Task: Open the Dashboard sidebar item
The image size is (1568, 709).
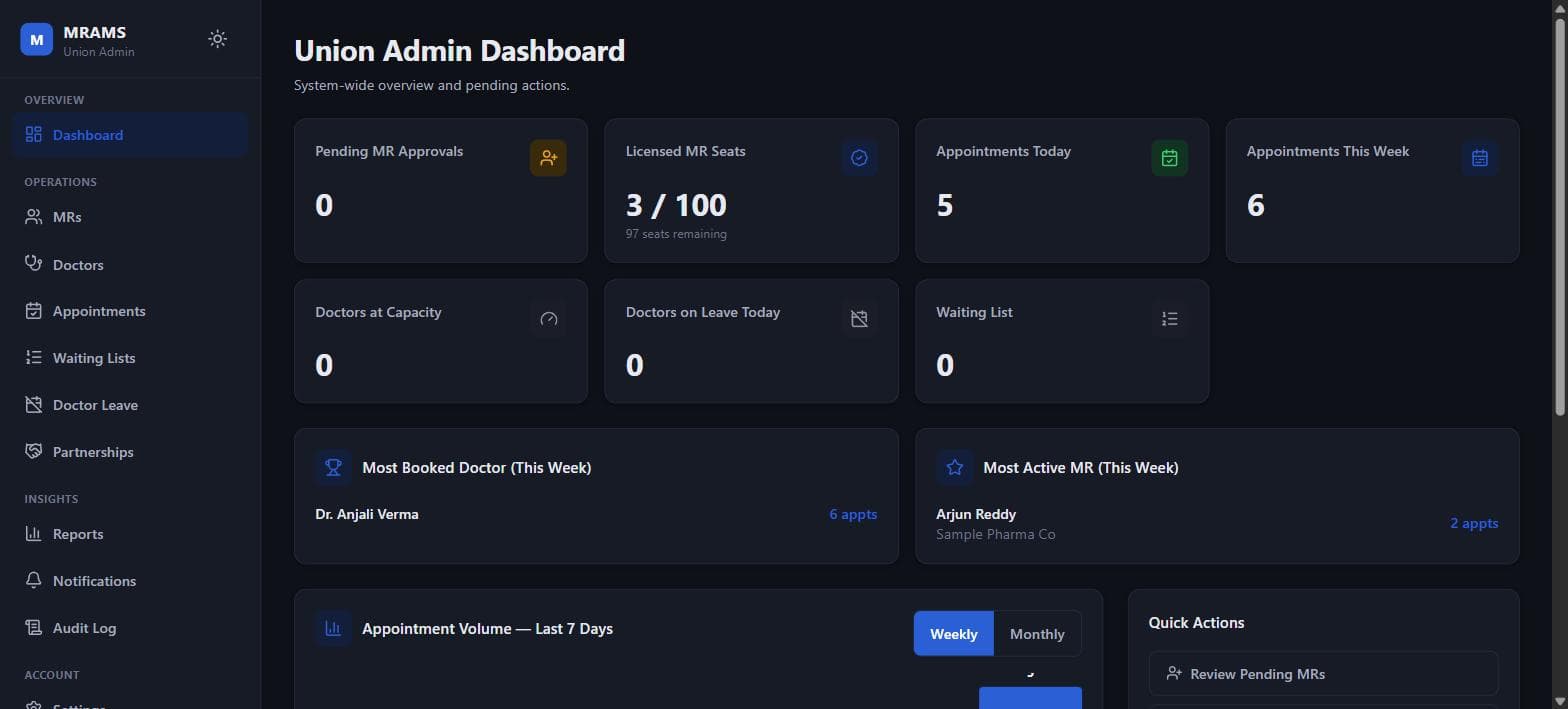Action: point(130,135)
